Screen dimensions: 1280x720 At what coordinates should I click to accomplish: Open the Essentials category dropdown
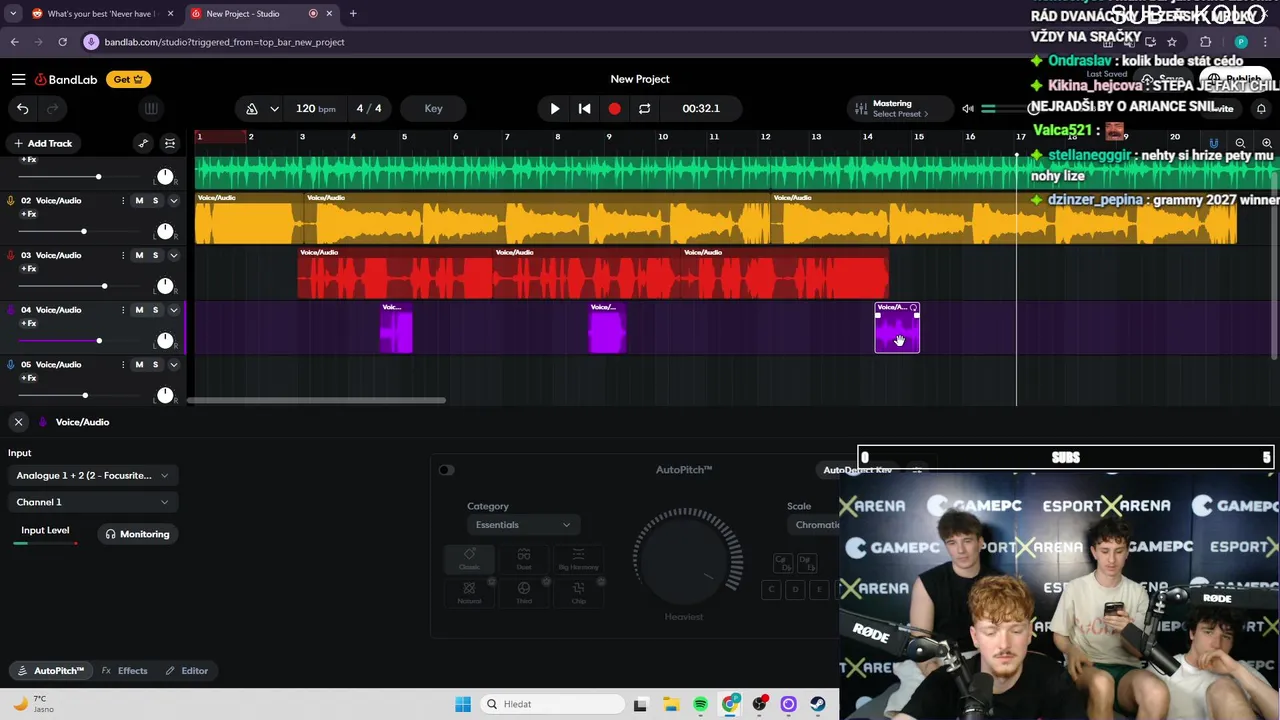(522, 525)
